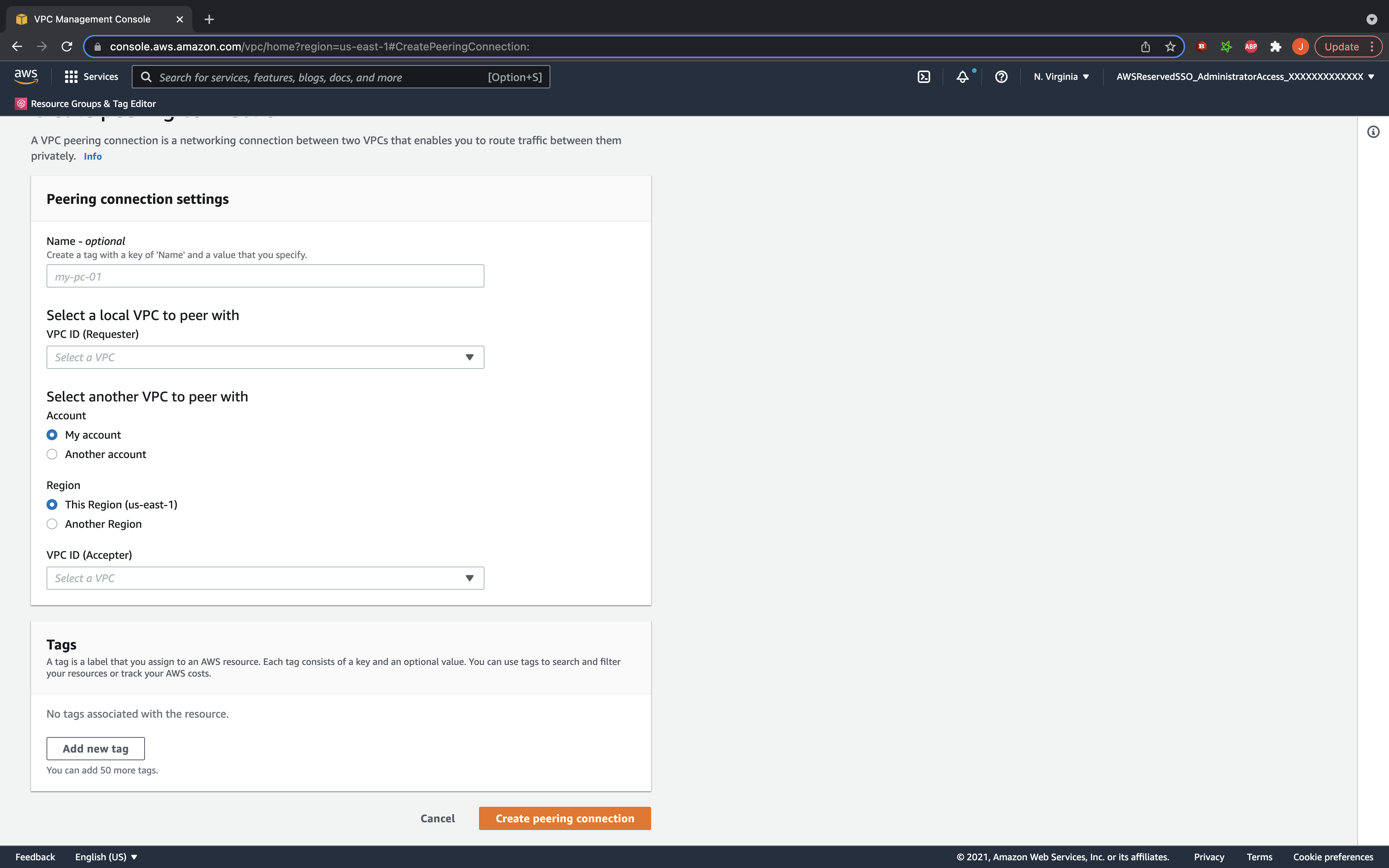This screenshot has height=868, width=1389.
Task: Open the browser extensions puzzle icon
Action: tap(1275, 46)
